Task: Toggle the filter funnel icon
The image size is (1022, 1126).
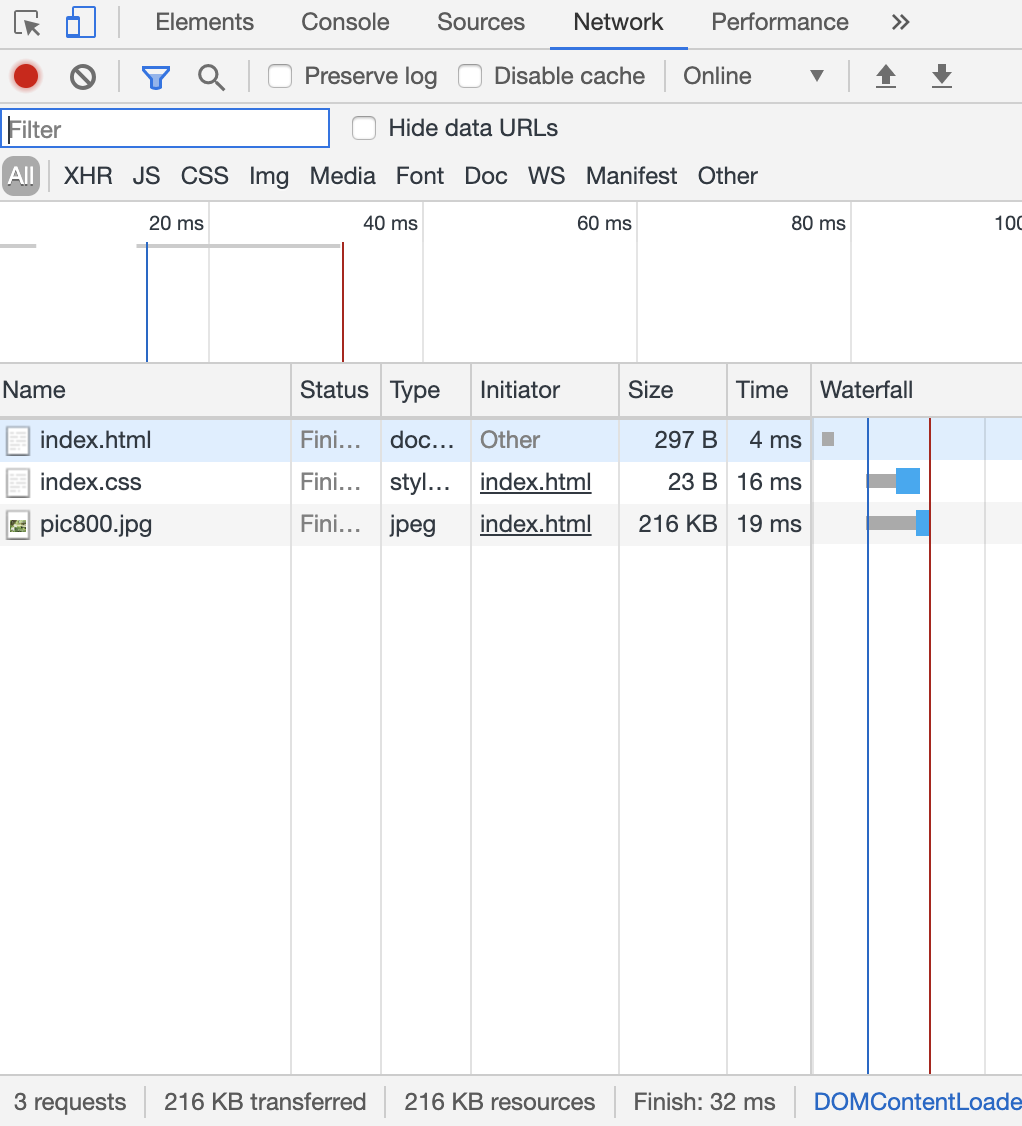Action: [x=155, y=77]
